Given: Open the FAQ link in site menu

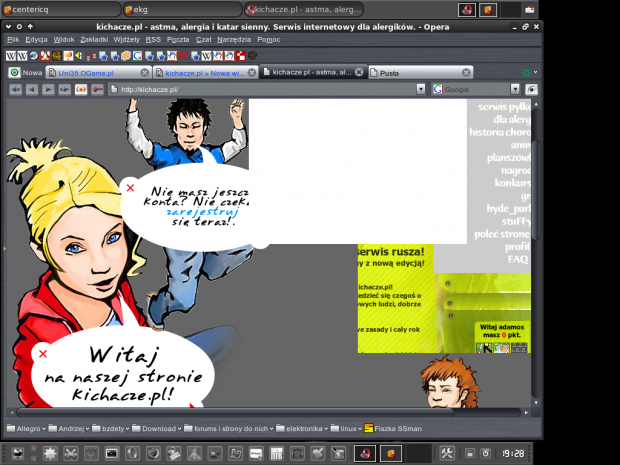Looking at the screenshot, I should [x=518, y=259].
